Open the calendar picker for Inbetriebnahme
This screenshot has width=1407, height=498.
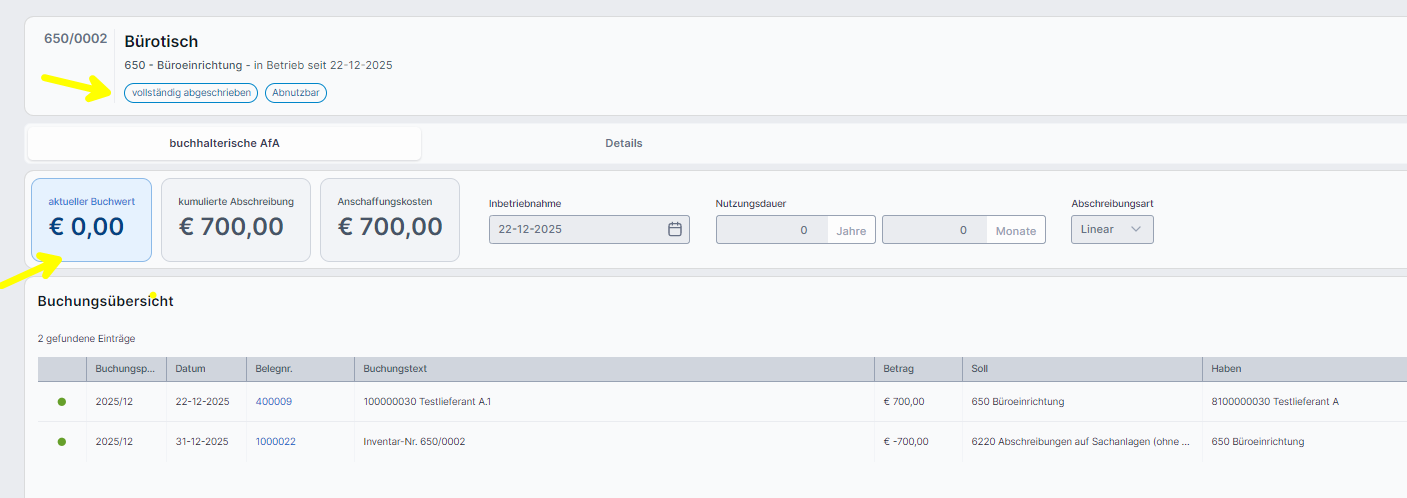(x=674, y=229)
